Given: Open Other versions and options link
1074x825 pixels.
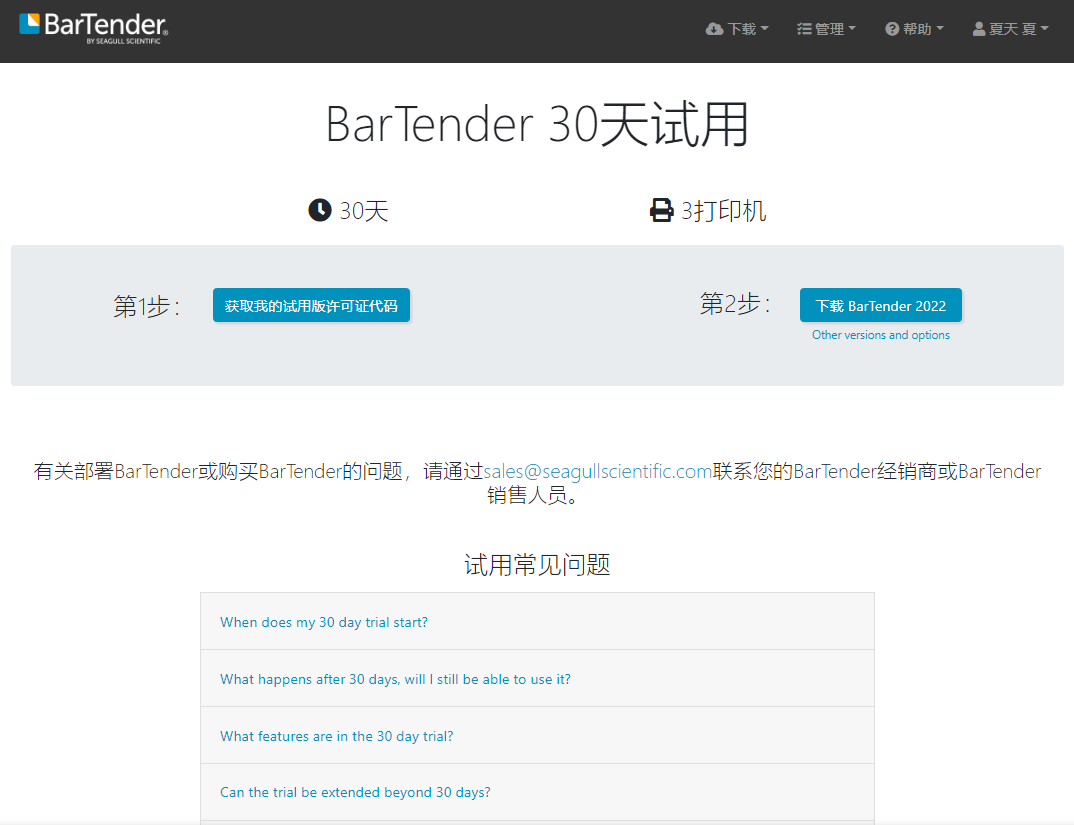Looking at the screenshot, I should (x=881, y=335).
